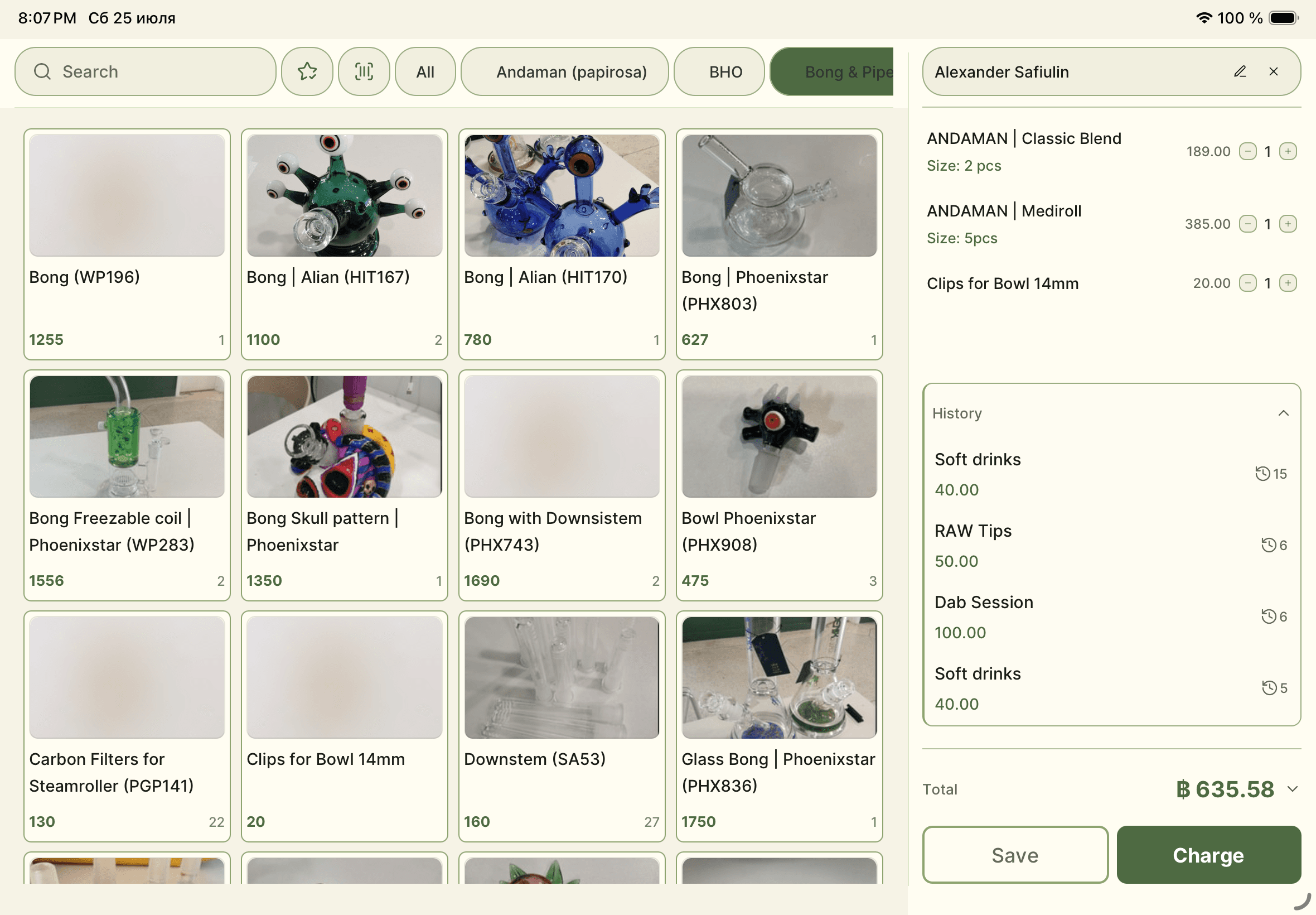Open the favorites star filter
Screen dimensions: 1316x915
pos(307,71)
